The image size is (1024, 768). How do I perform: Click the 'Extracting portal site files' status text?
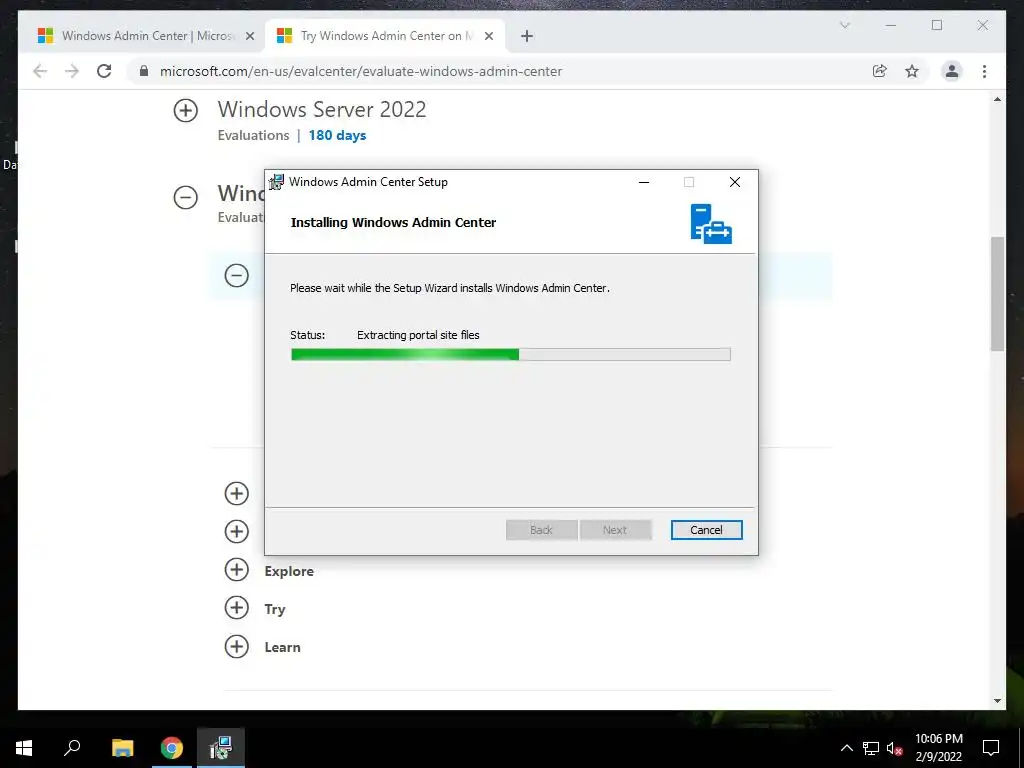click(418, 335)
